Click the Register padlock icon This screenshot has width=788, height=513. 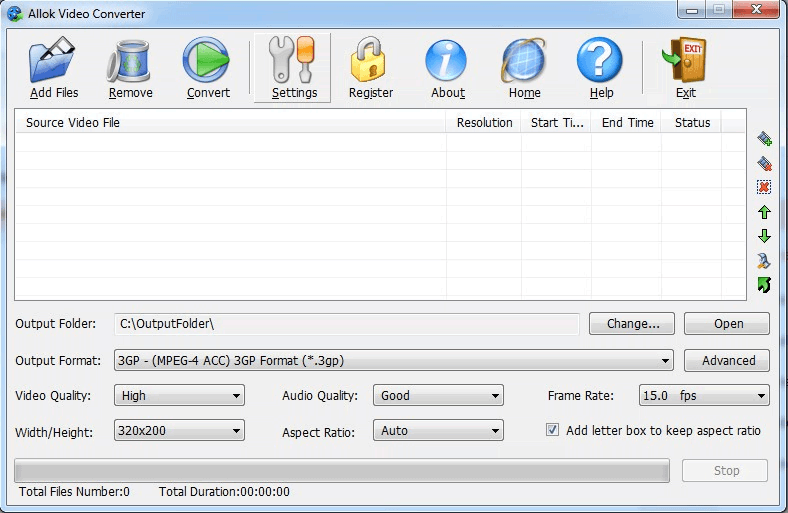pyautogui.click(x=369, y=59)
